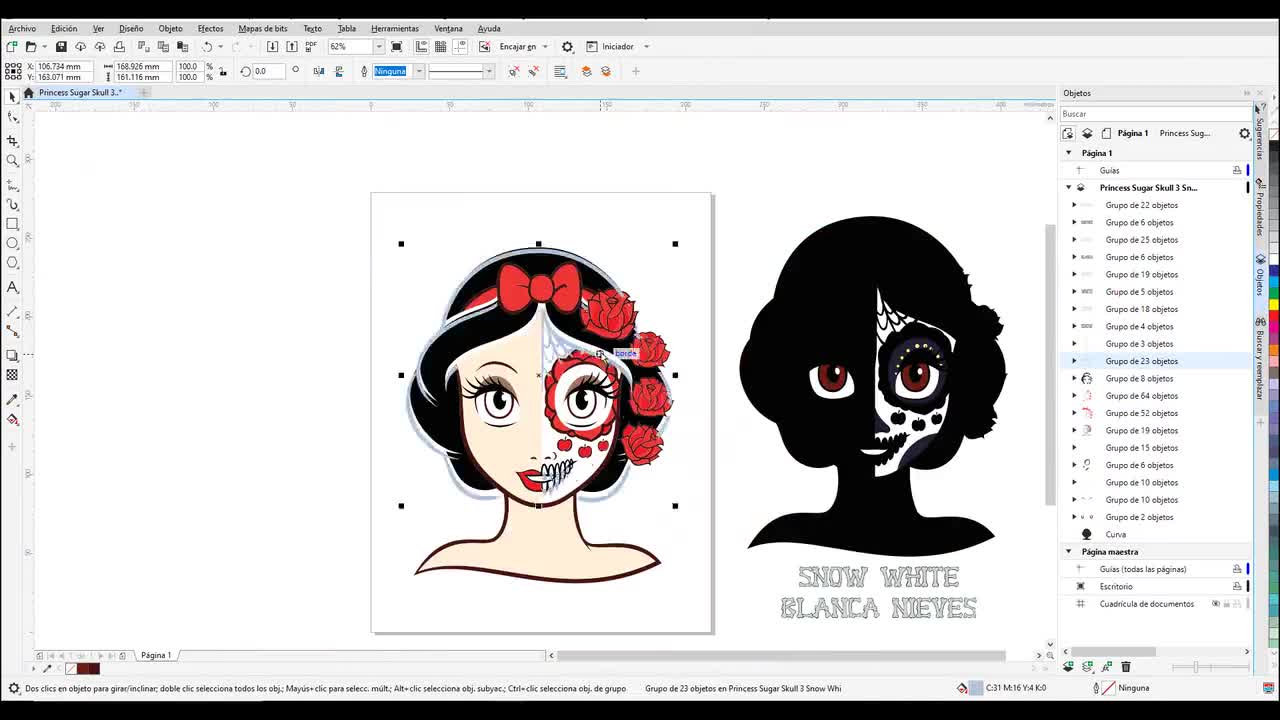The width and height of the screenshot is (1280, 720).
Task: Collapse the Página 1 tree node
Action: click(1068, 153)
